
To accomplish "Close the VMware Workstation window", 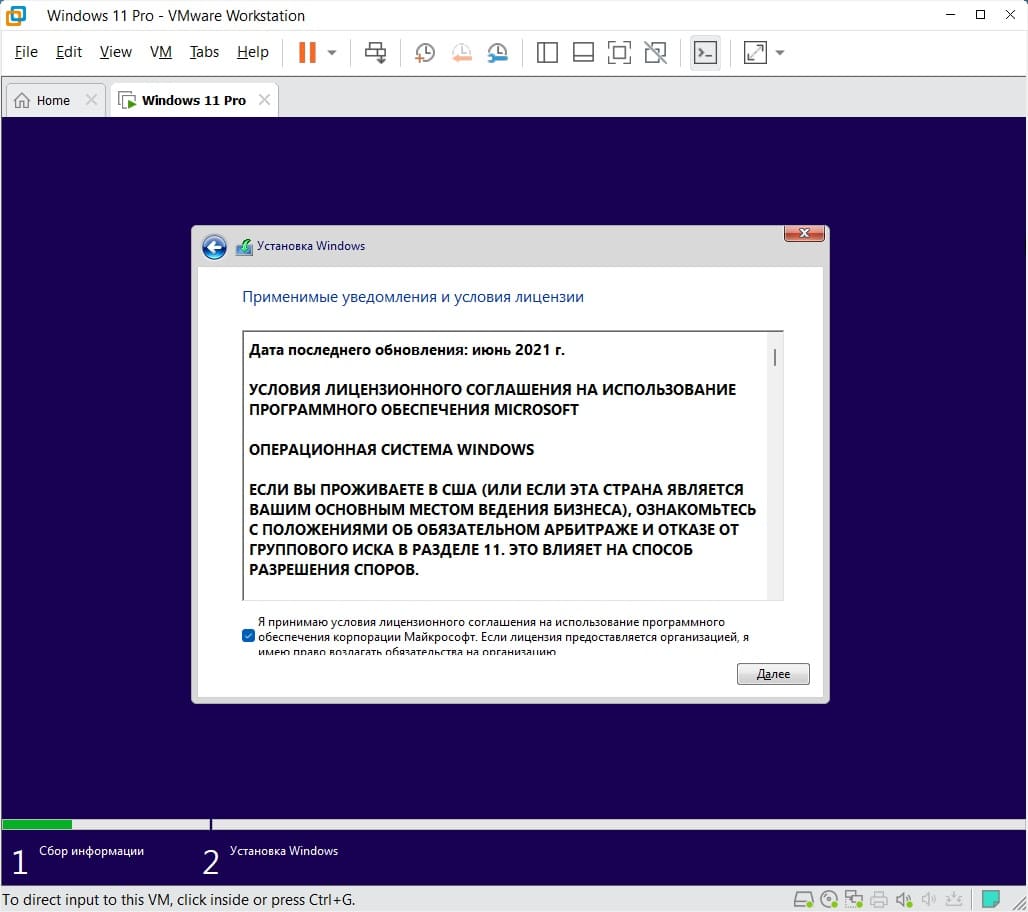I will tap(1010, 14).
